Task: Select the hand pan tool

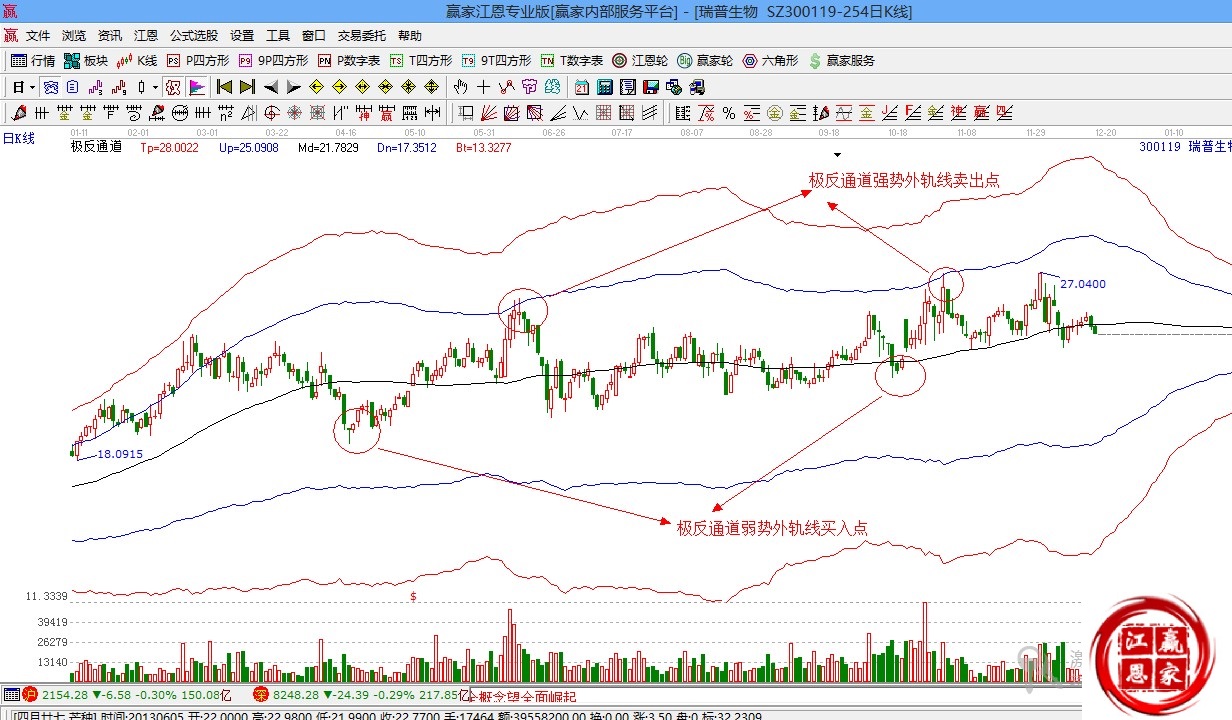Action: (x=461, y=87)
